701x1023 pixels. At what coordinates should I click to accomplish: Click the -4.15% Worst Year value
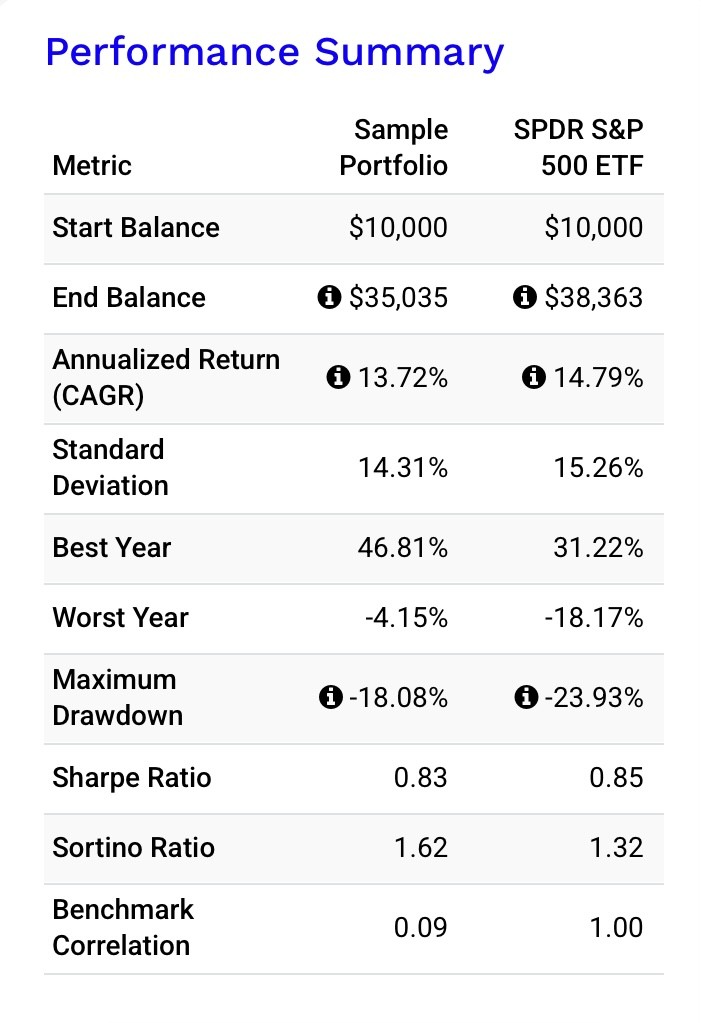pyautogui.click(x=406, y=618)
